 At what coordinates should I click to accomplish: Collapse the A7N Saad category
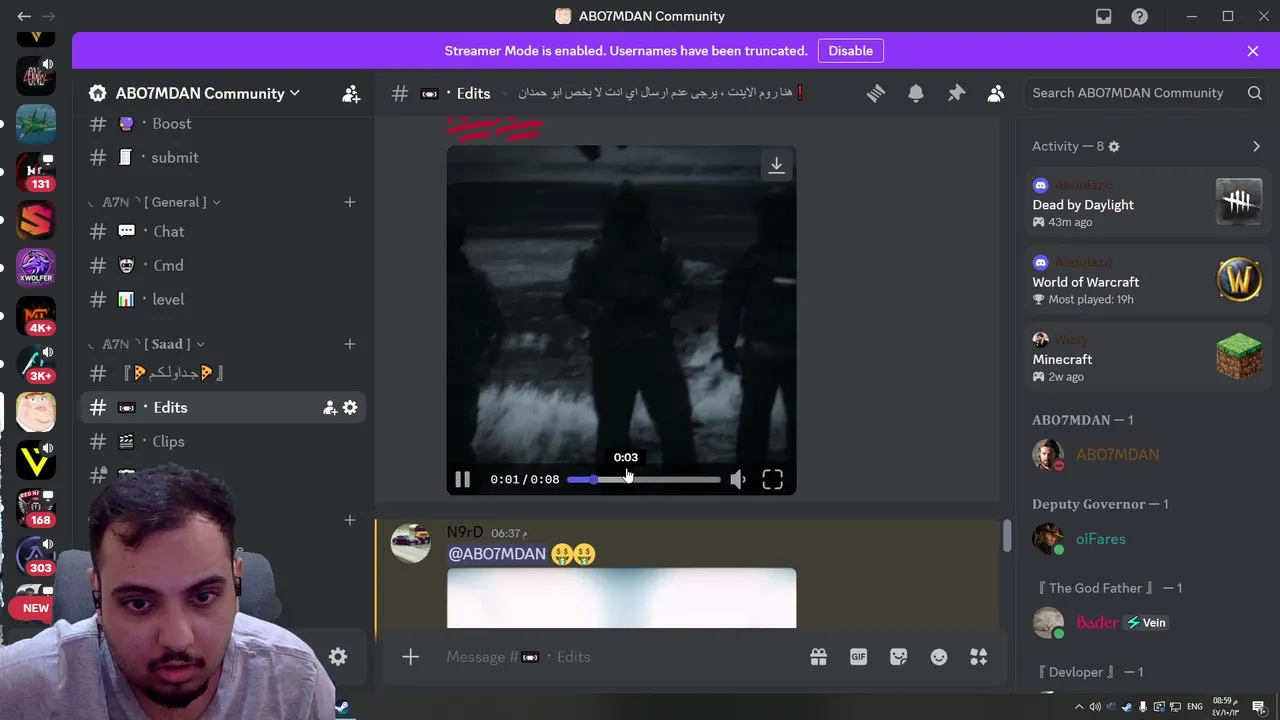click(146, 344)
